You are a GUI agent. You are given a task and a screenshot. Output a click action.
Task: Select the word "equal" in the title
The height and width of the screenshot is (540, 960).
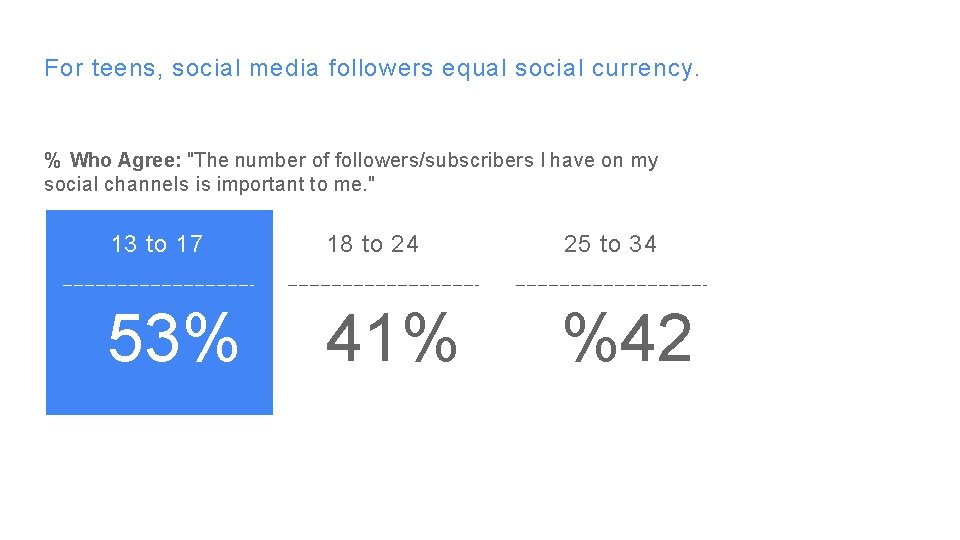point(474,69)
